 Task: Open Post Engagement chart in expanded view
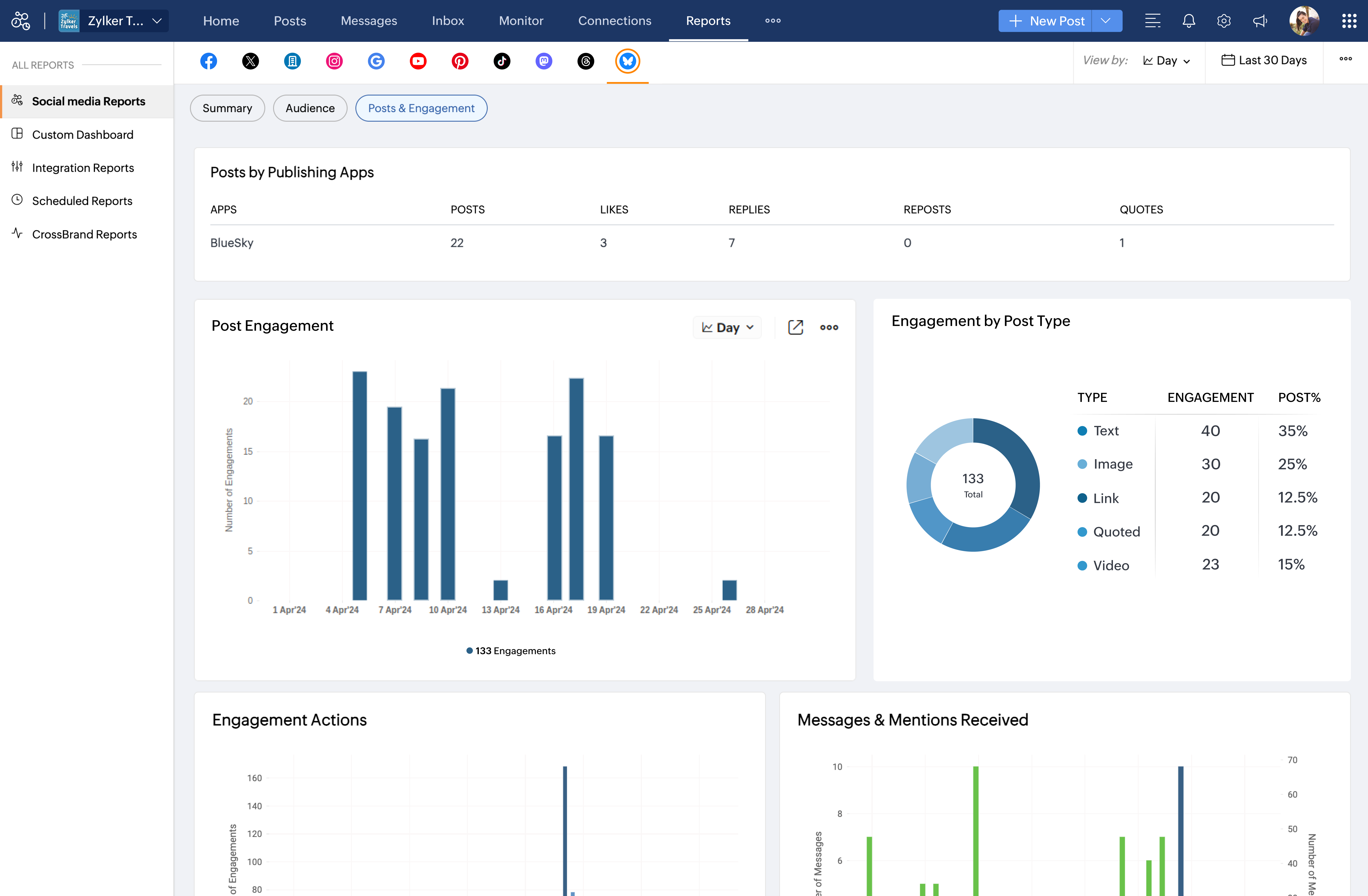coord(796,327)
